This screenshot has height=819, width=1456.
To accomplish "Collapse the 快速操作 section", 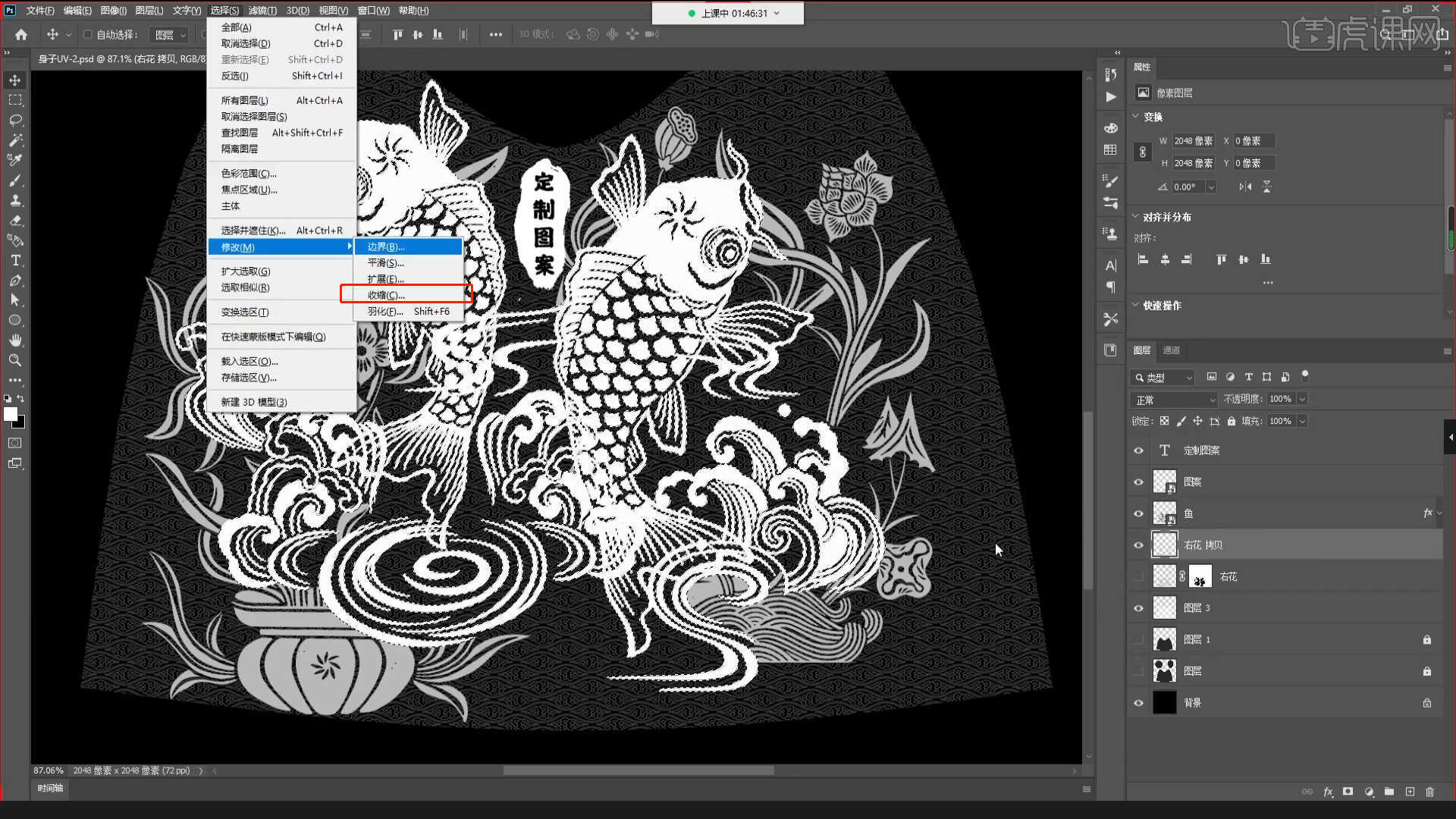I will tap(1136, 305).
